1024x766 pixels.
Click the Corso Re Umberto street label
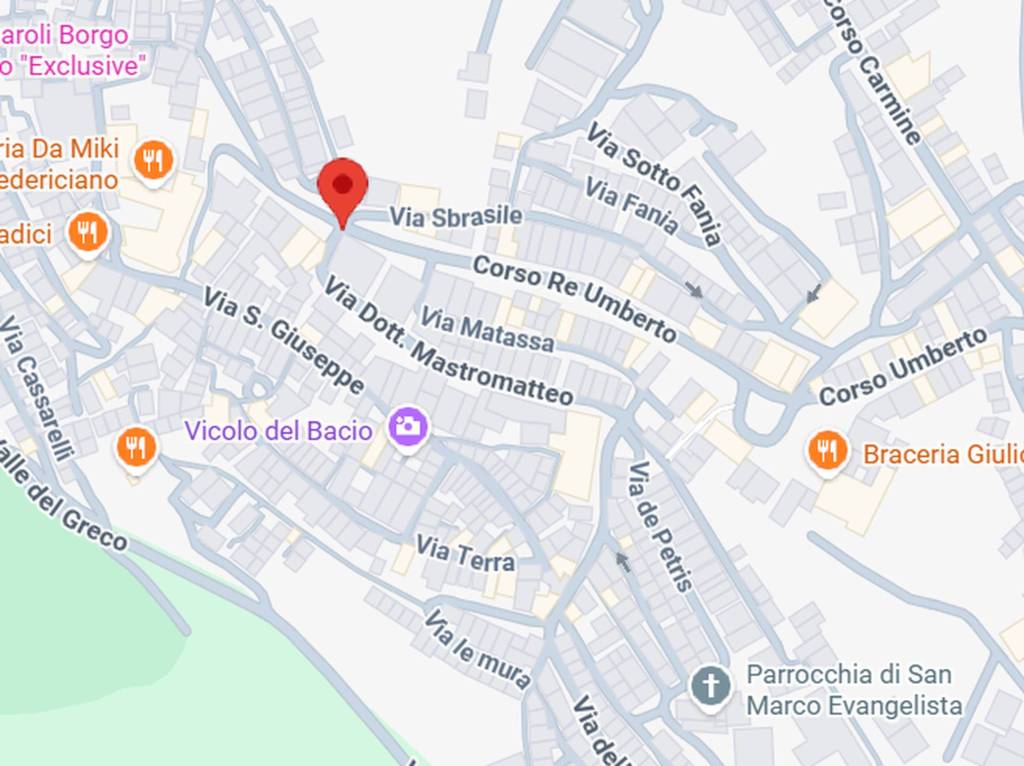click(575, 298)
